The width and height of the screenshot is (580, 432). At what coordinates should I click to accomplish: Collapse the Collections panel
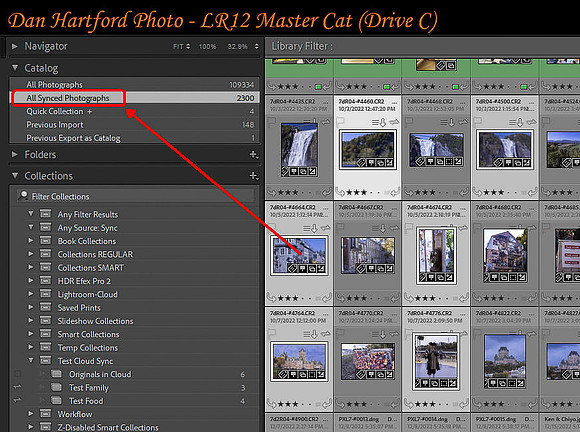click(x=15, y=176)
